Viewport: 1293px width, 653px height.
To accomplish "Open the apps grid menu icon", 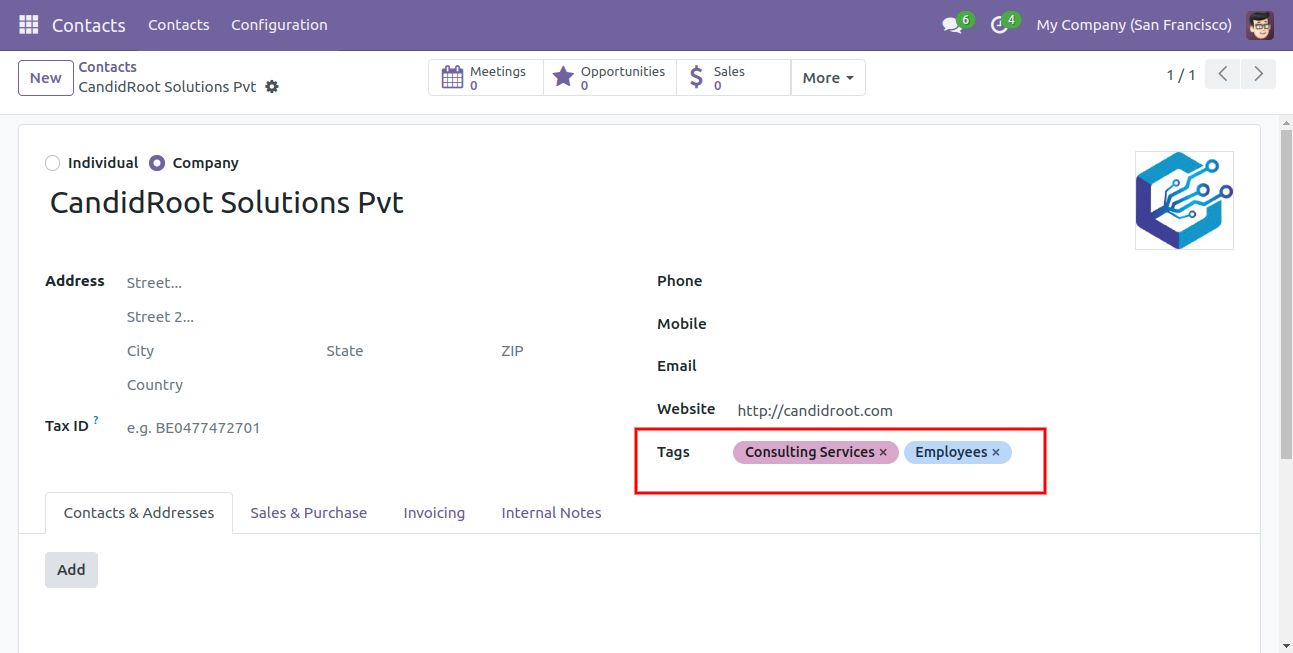I will point(29,25).
